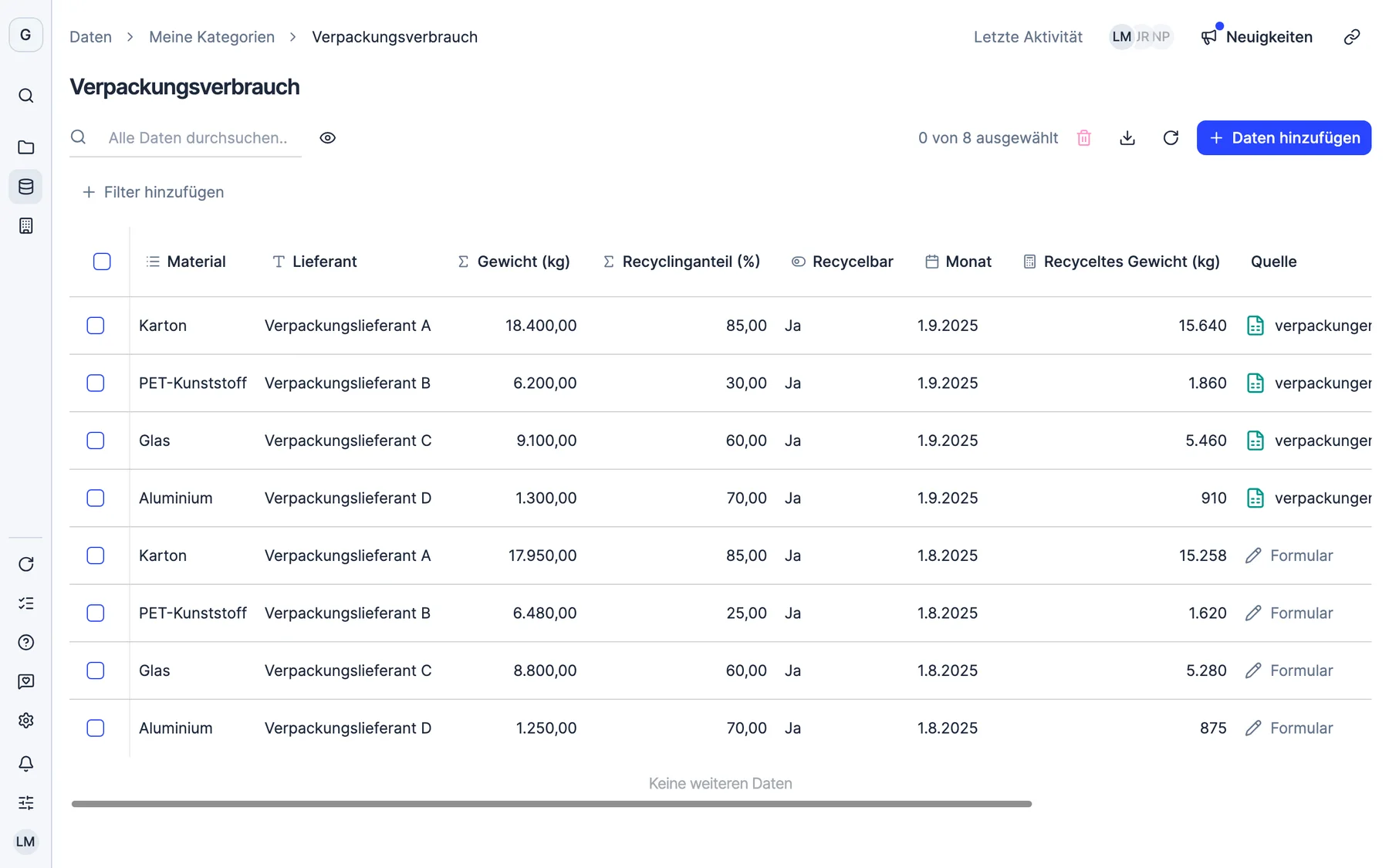Screen dimensions: 1389x868
Task: Open the sliders preferences icon
Action: (x=25, y=802)
